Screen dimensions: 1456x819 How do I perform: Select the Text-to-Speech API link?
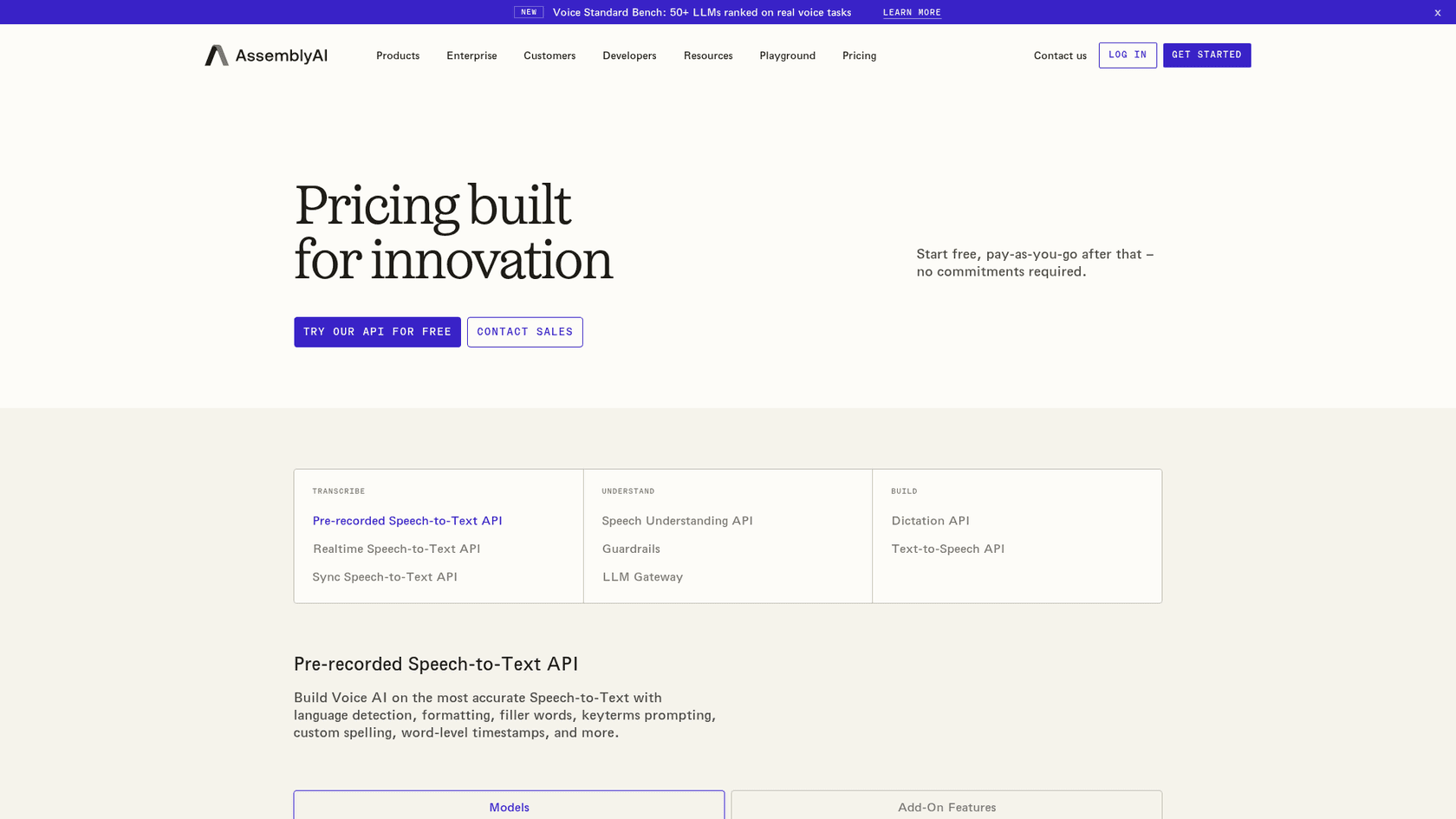tap(947, 549)
